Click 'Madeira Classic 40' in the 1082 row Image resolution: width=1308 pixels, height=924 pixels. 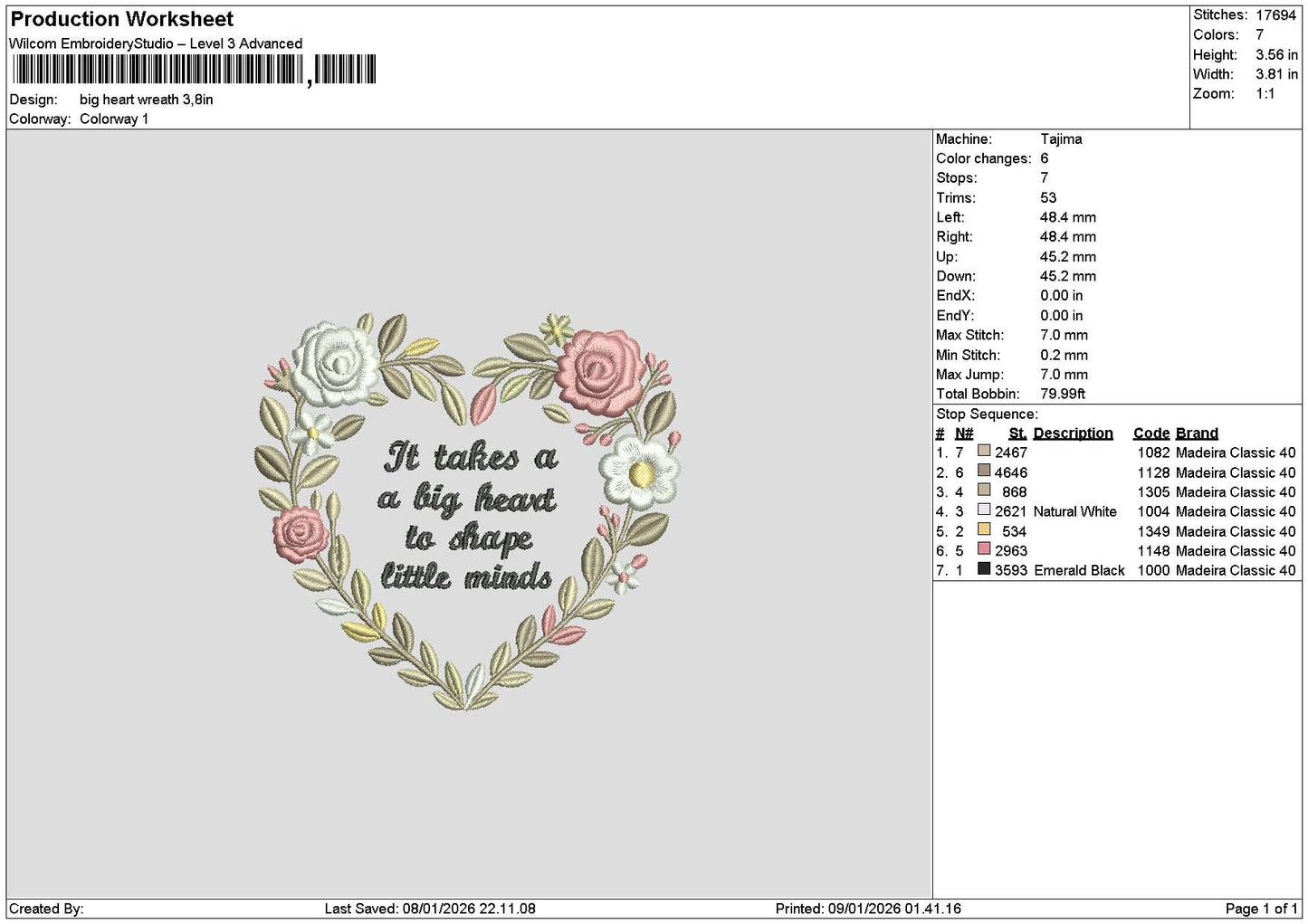(1236, 452)
